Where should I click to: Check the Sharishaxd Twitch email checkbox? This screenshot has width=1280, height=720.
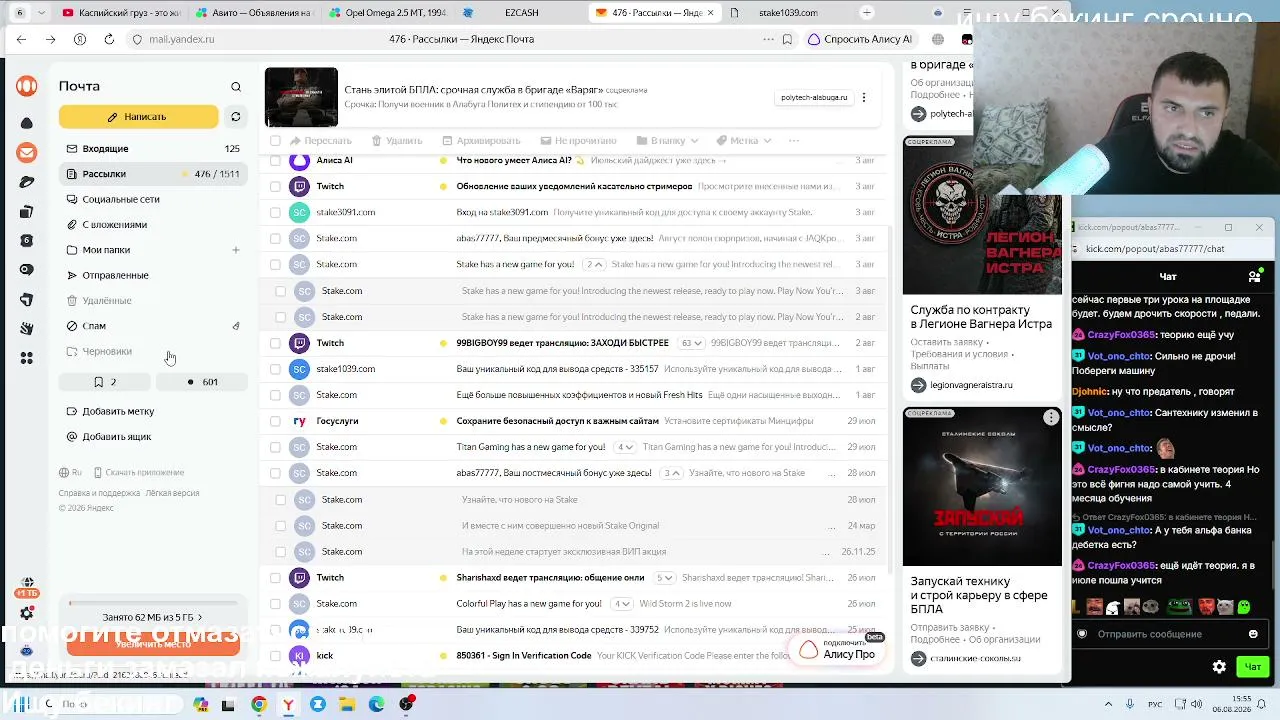[275, 578]
